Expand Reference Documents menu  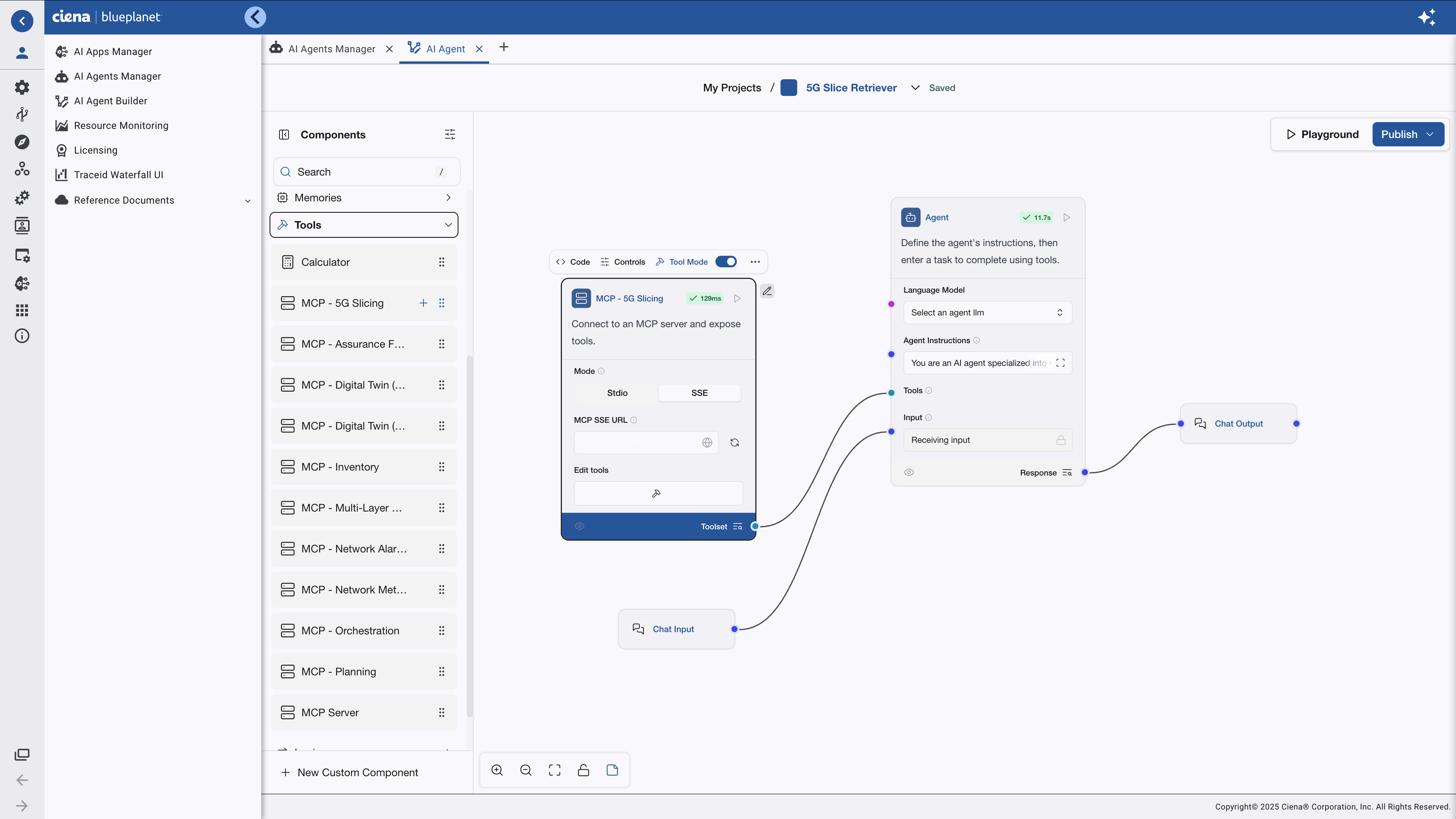pos(152,200)
